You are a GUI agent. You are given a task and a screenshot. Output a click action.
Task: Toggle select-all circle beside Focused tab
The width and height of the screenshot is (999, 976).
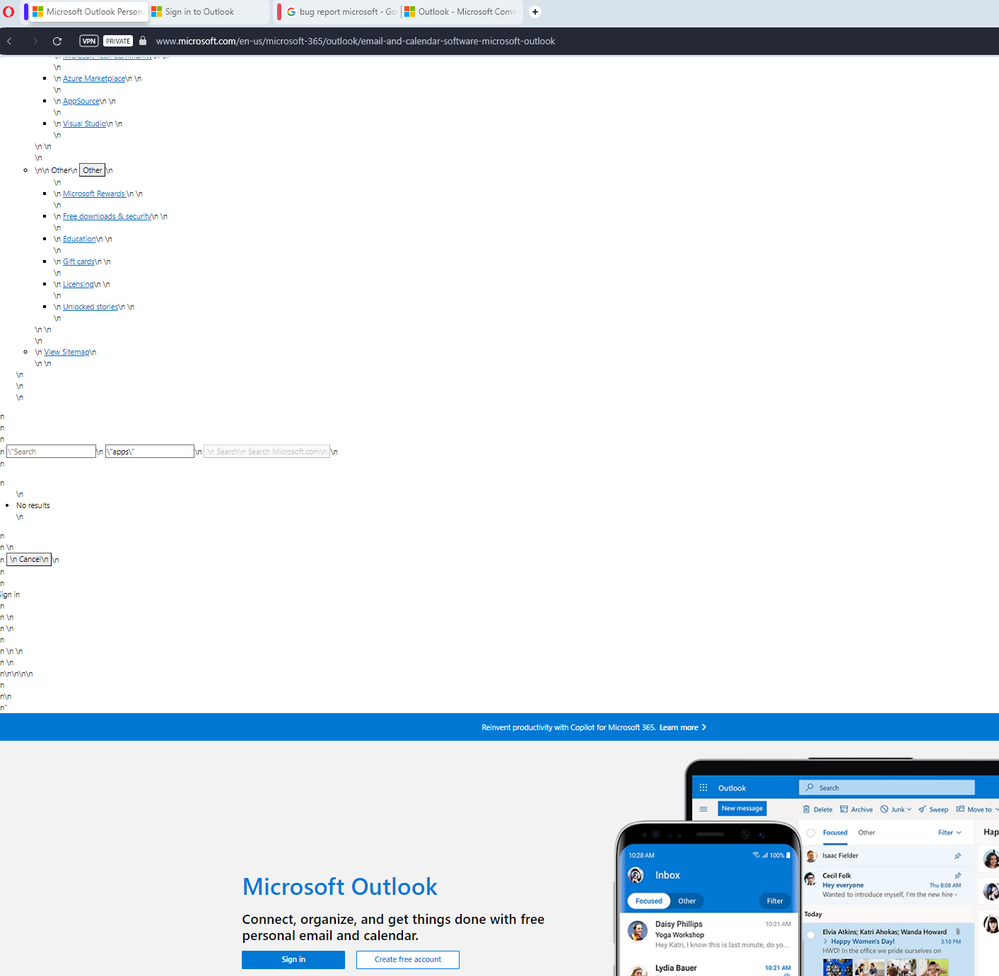coord(811,833)
